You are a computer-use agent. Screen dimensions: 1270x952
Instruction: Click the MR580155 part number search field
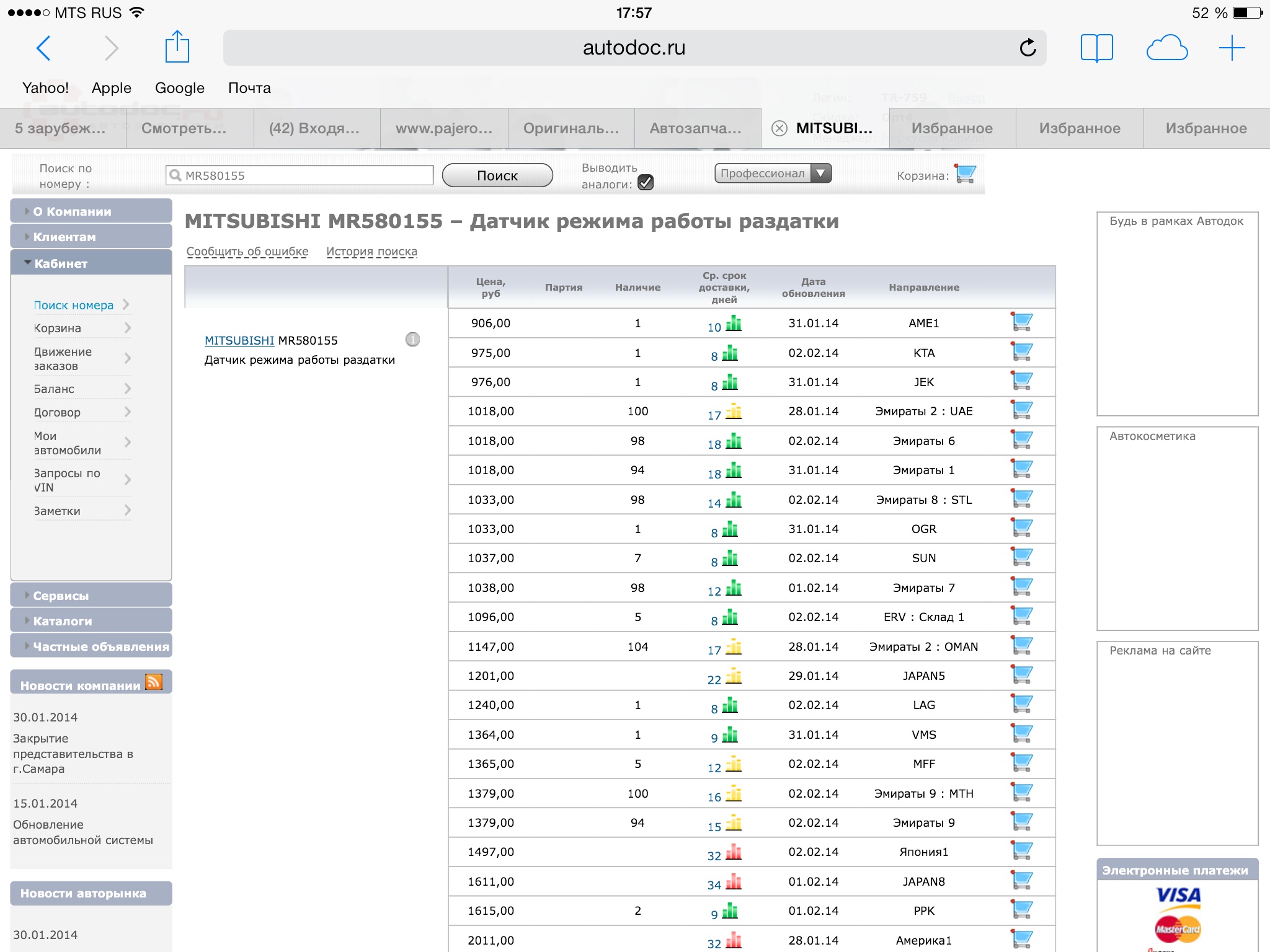pos(300,175)
